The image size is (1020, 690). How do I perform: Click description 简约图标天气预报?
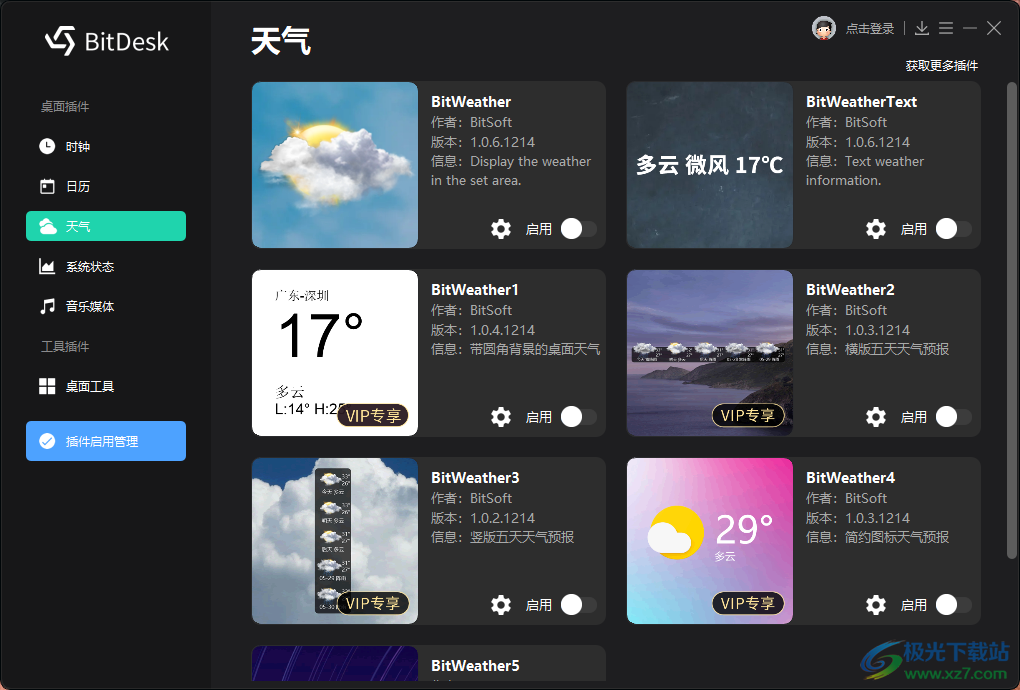(896, 537)
